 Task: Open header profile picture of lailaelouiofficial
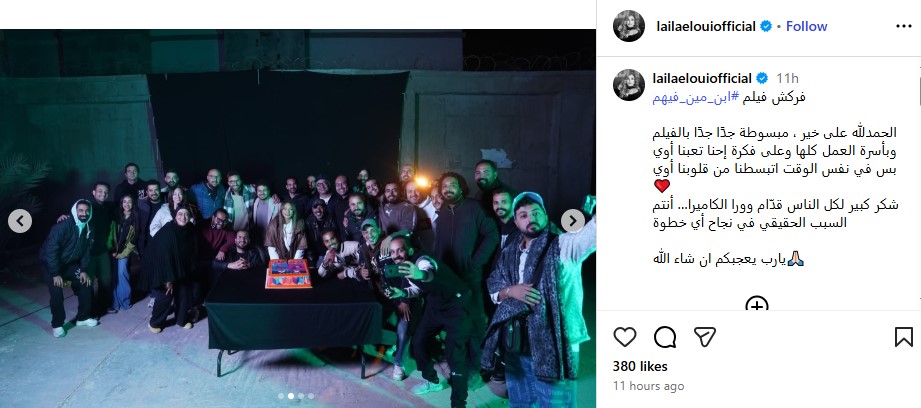pos(629,26)
